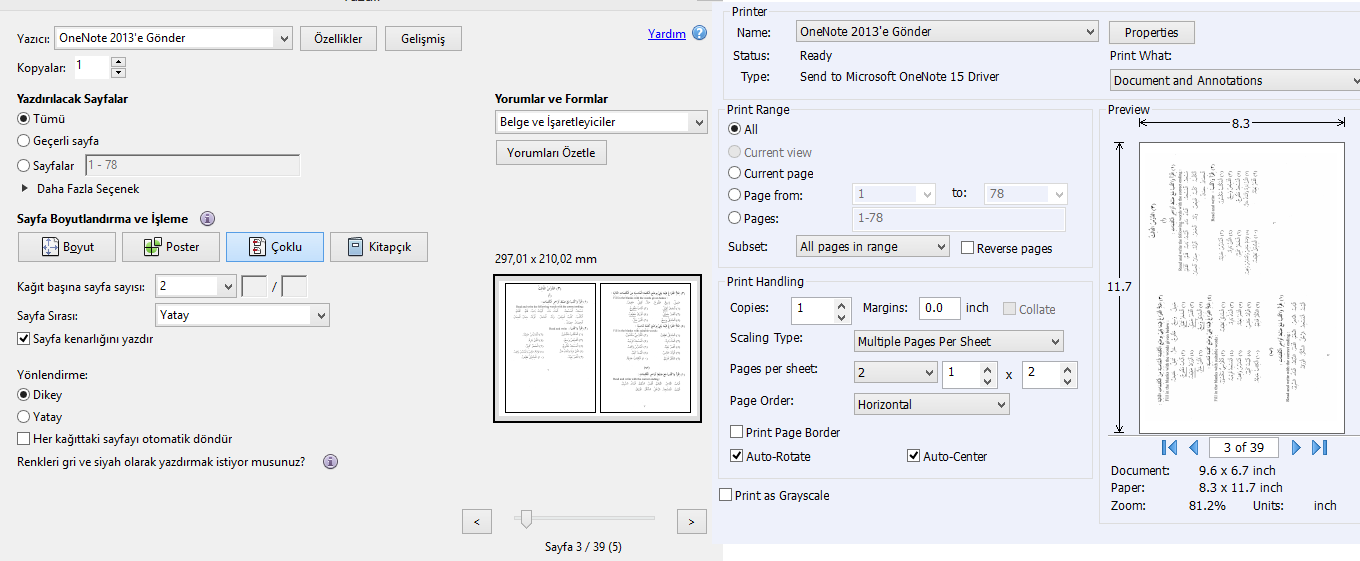Uncheck the Auto-Center checkbox
The image size is (1360, 561).
[x=913, y=456]
